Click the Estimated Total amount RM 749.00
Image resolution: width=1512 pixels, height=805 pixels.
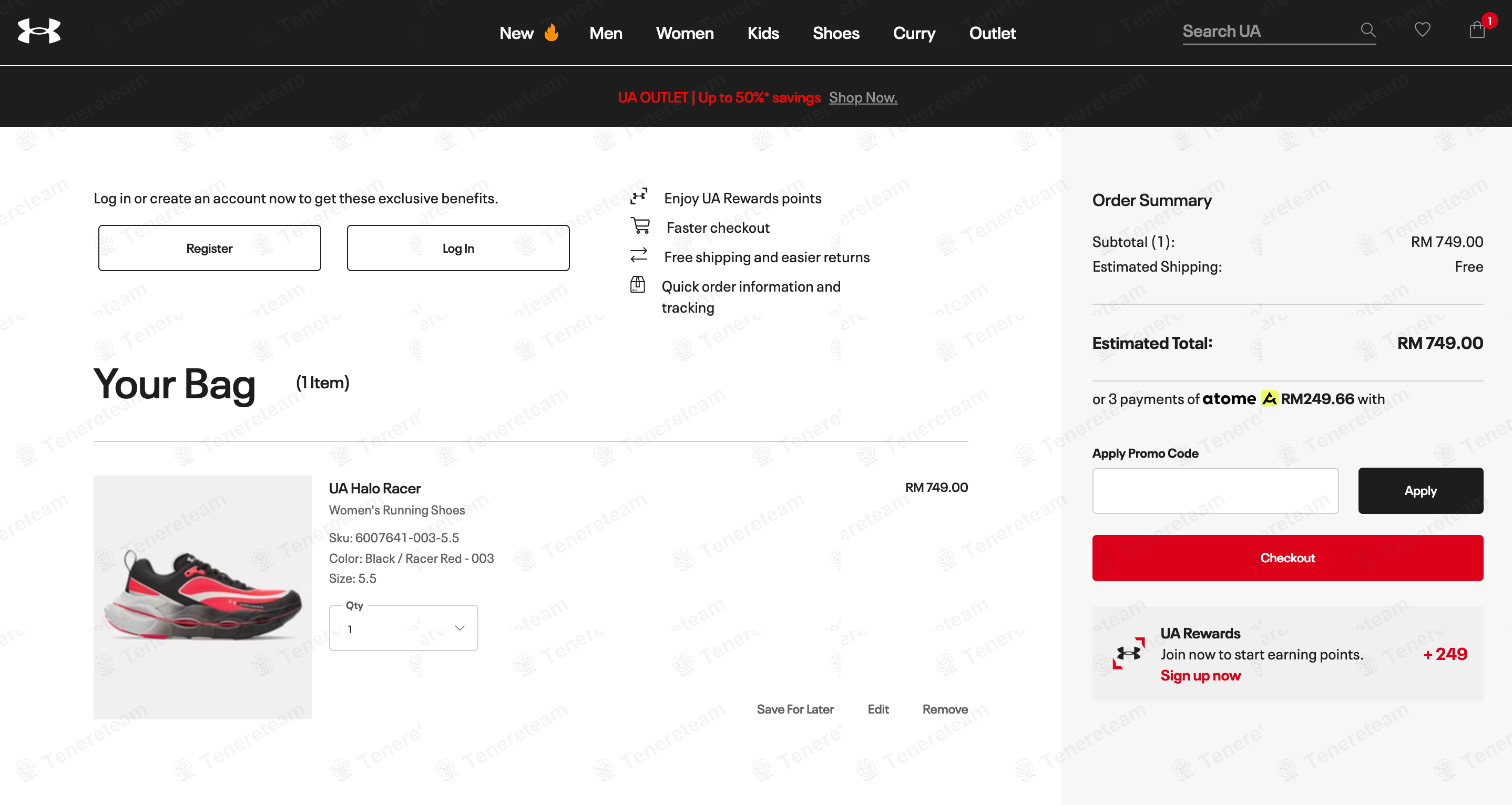[x=1440, y=343]
